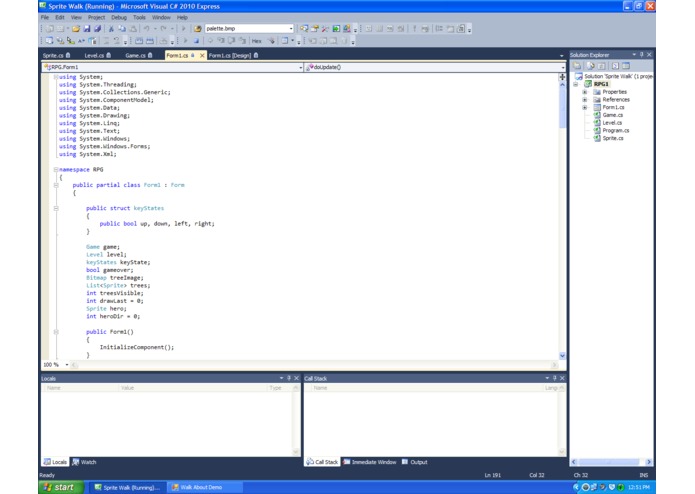Open the Debug menu
Viewport: 695px width, 494px height.
click(x=119, y=17)
